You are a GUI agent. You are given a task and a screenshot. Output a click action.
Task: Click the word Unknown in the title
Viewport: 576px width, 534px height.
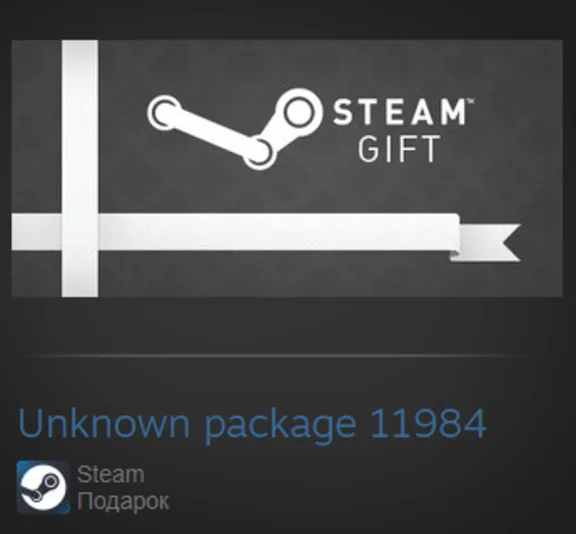(x=104, y=423)
